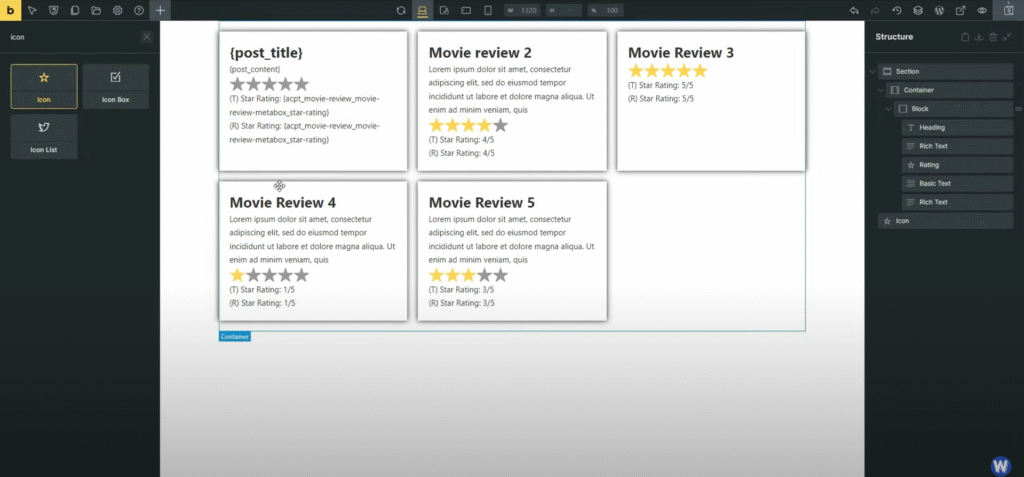
Task: Click the {post_title} heading on canvas
Action: 266,53
